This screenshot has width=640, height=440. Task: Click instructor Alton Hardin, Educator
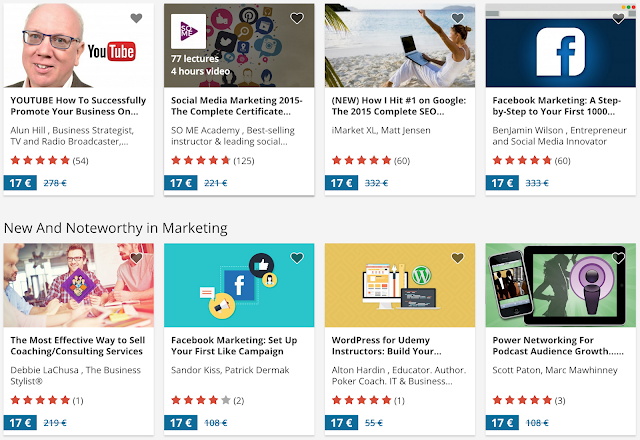pyautogui.click(x=399, y=376)
